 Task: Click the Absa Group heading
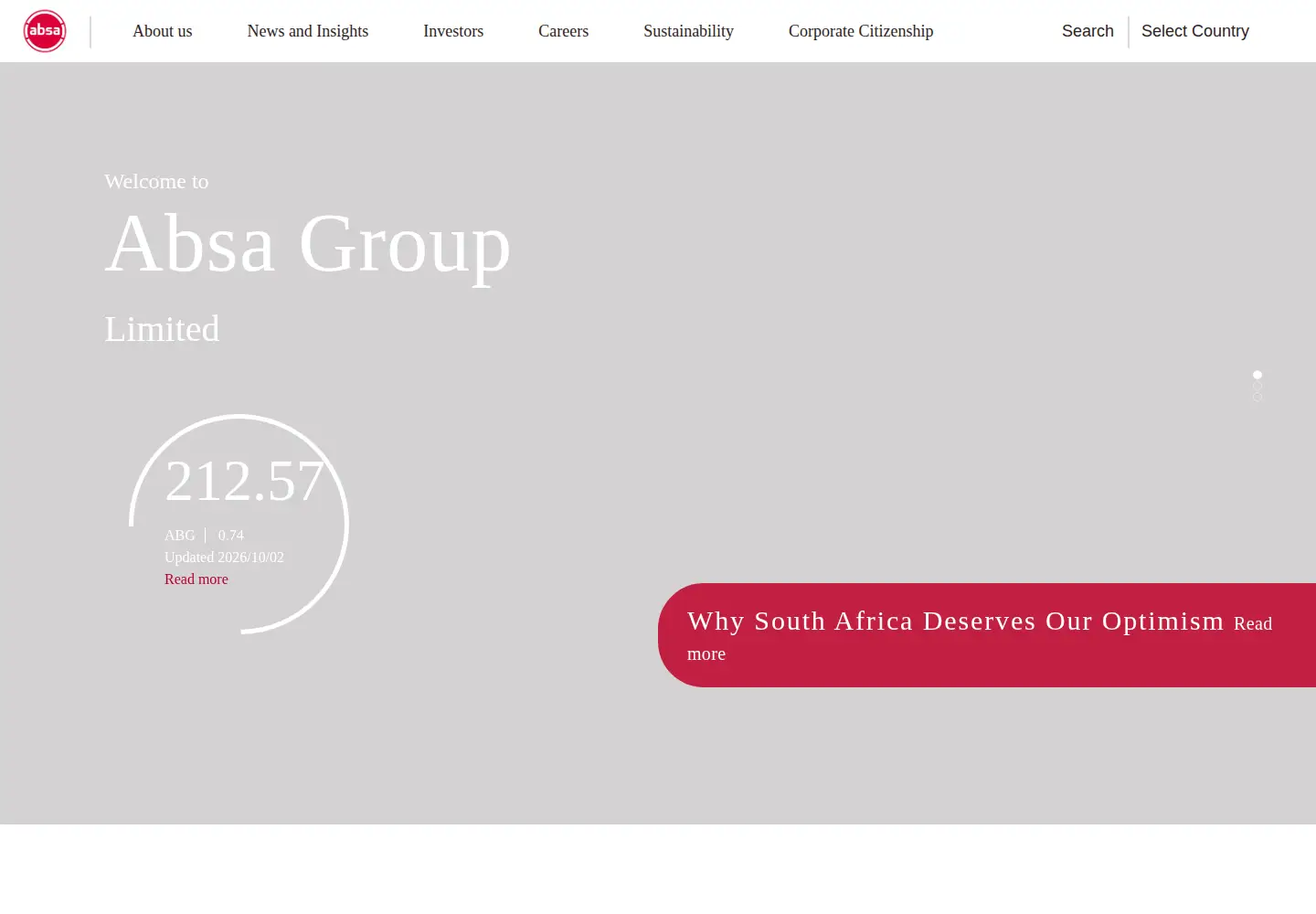pyautogui.click(x=308, y=244)
